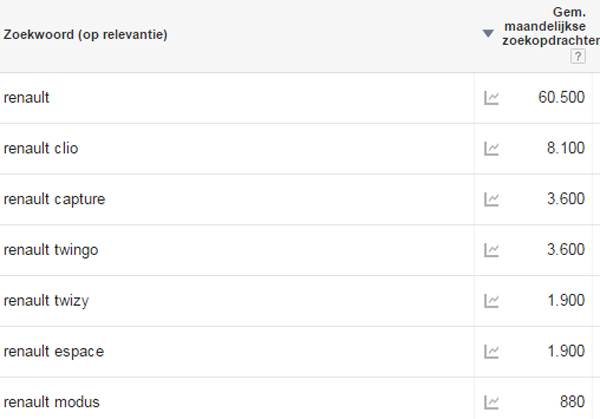Open the trend chart icon for renault

coord(491,98)
